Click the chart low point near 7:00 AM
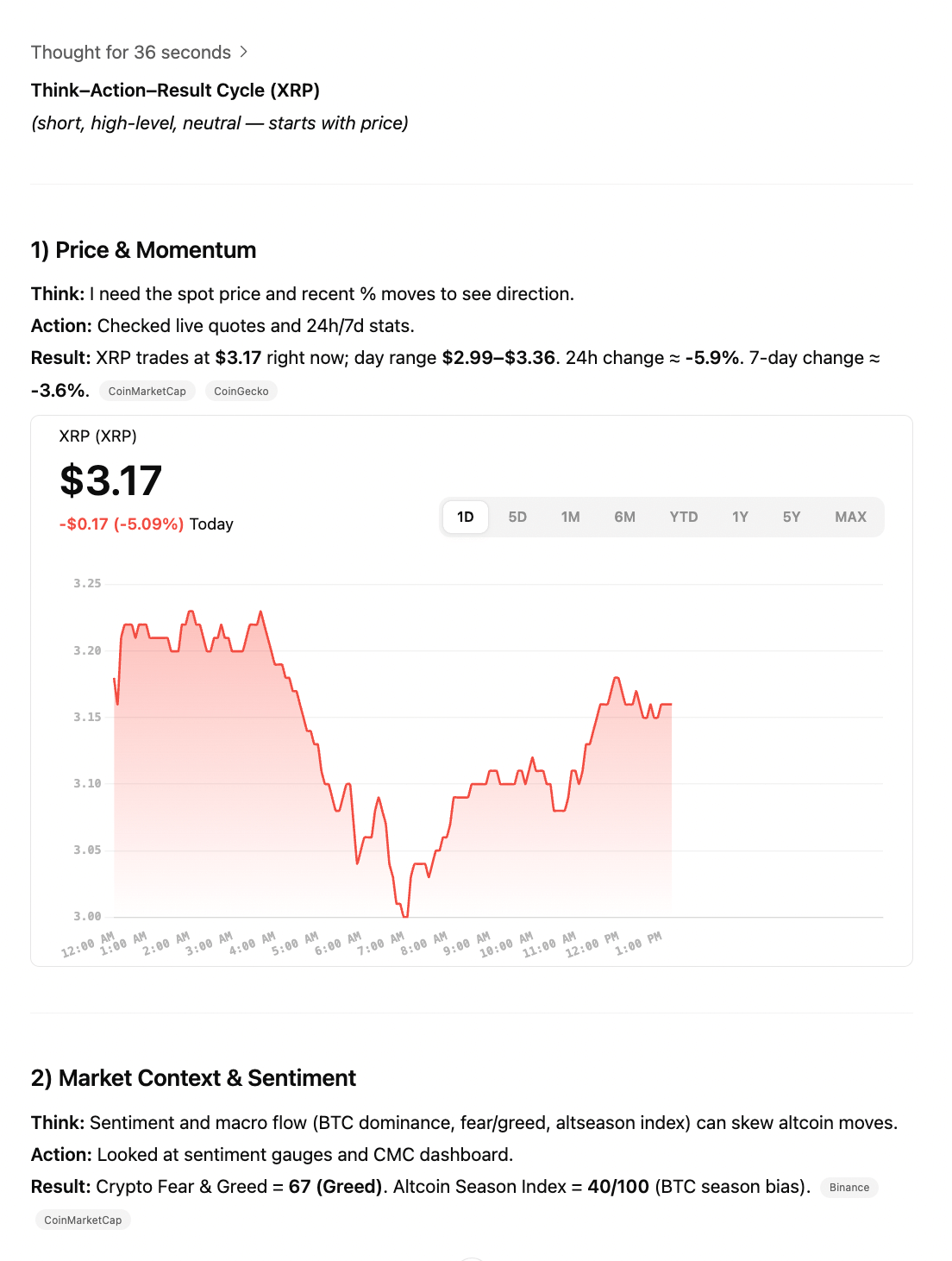Image resolution: width=952 pixels, height=1261 pixels. pyautogui.click(x=404, y=914)
